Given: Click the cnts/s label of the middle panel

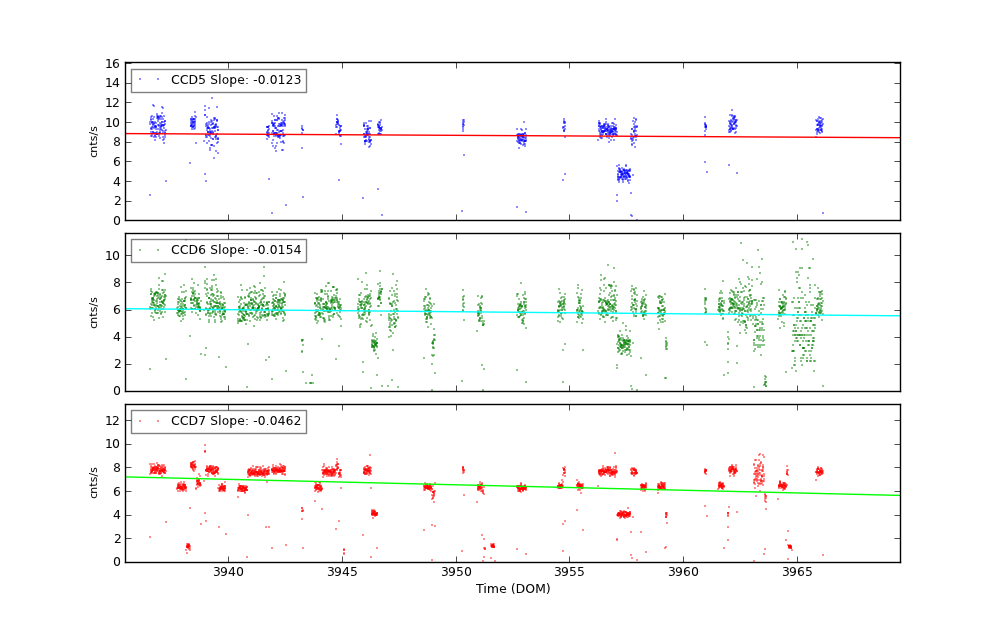Looking at the screenshot, I should tap(94, 312).
